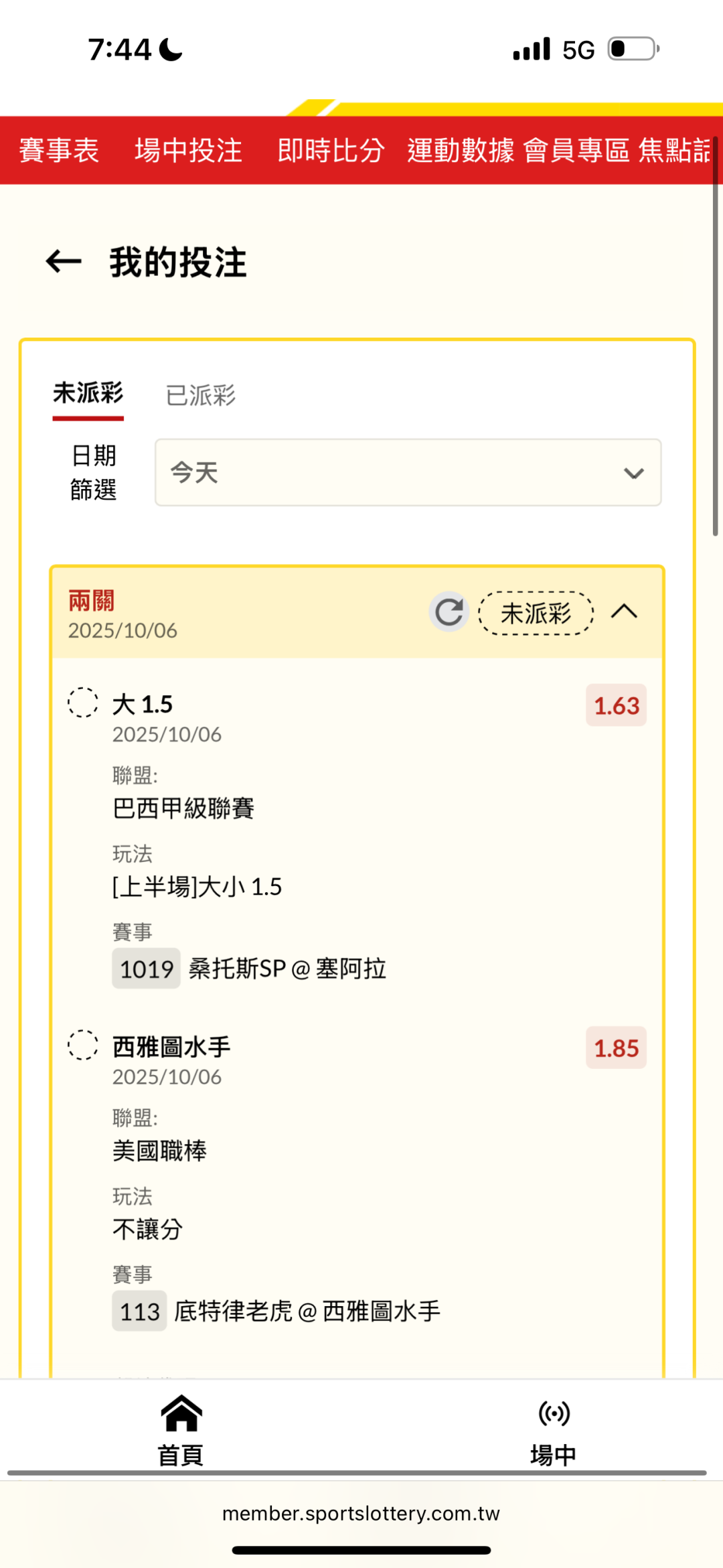Open the 日期篩選 今天 dropdown
This screenshot has width=723, height=1568.
[408, 472]
